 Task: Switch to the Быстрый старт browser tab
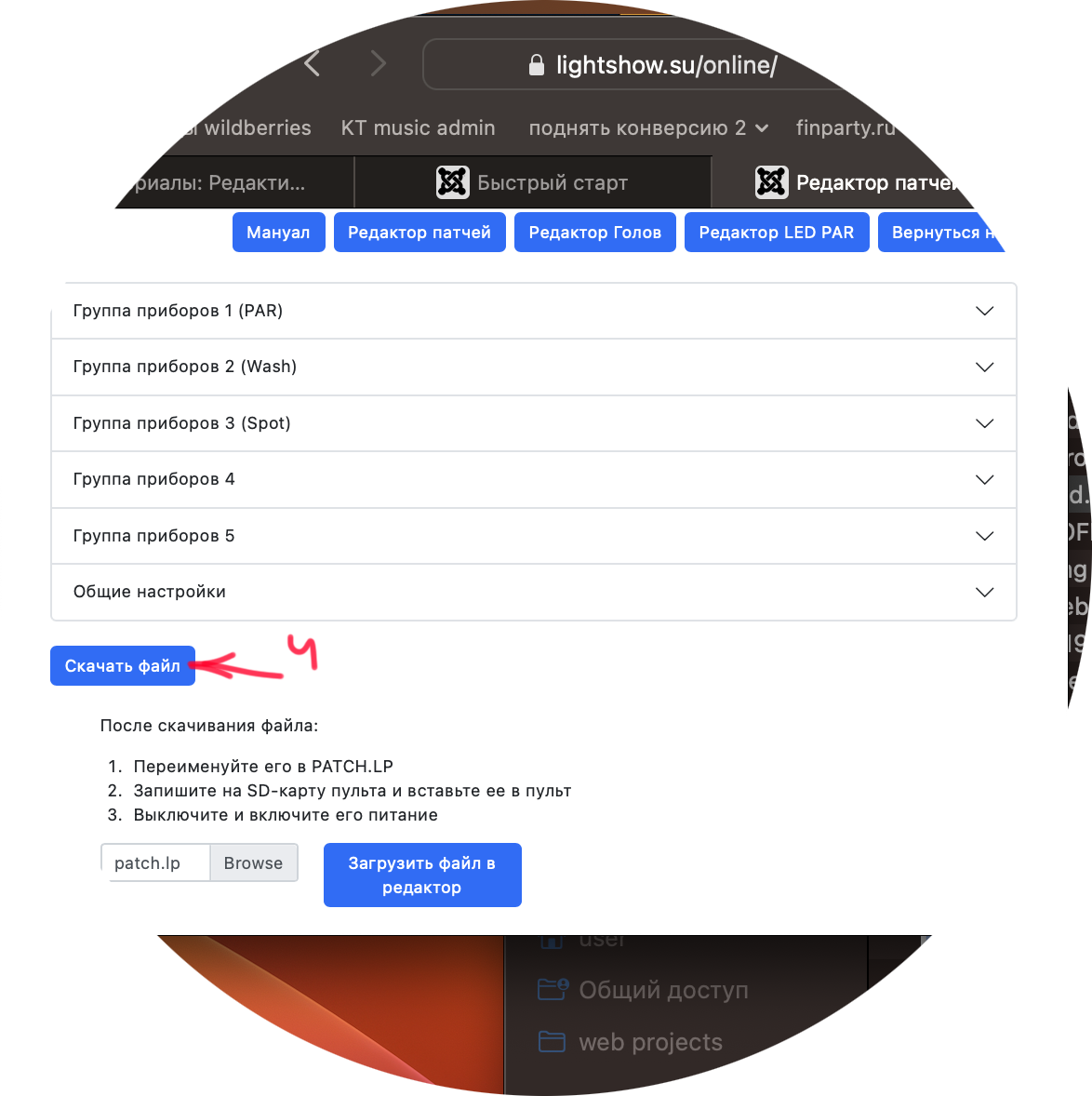[x=532, y=182]
